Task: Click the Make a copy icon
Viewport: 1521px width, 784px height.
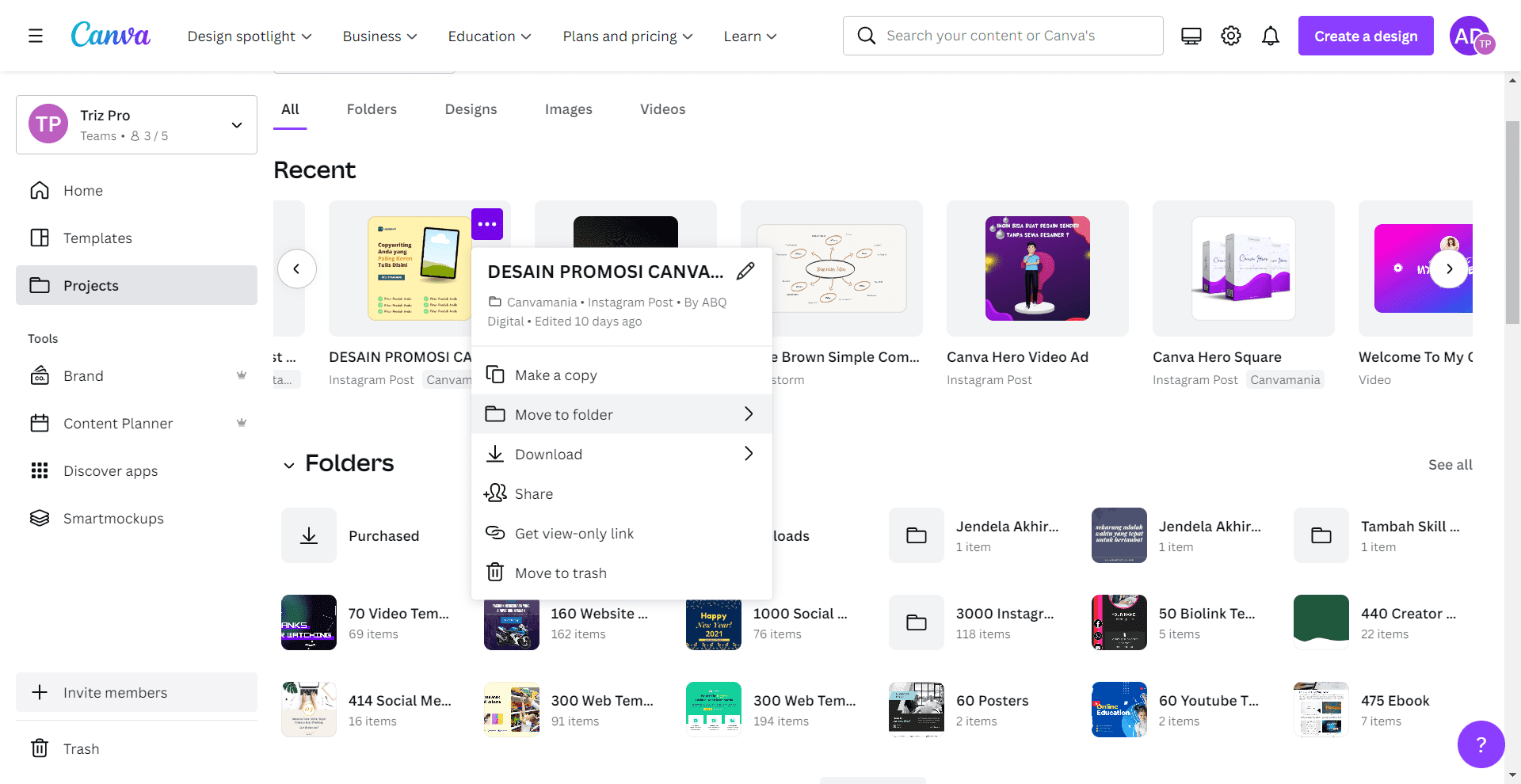Action: tap(495, 375)
